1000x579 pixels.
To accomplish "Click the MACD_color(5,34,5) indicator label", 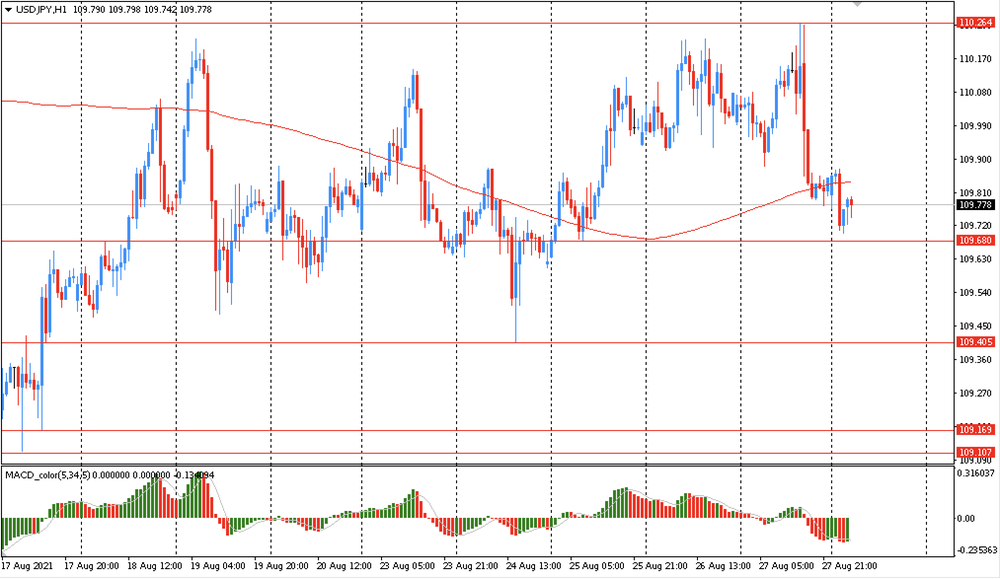I will tap(48, 475).
